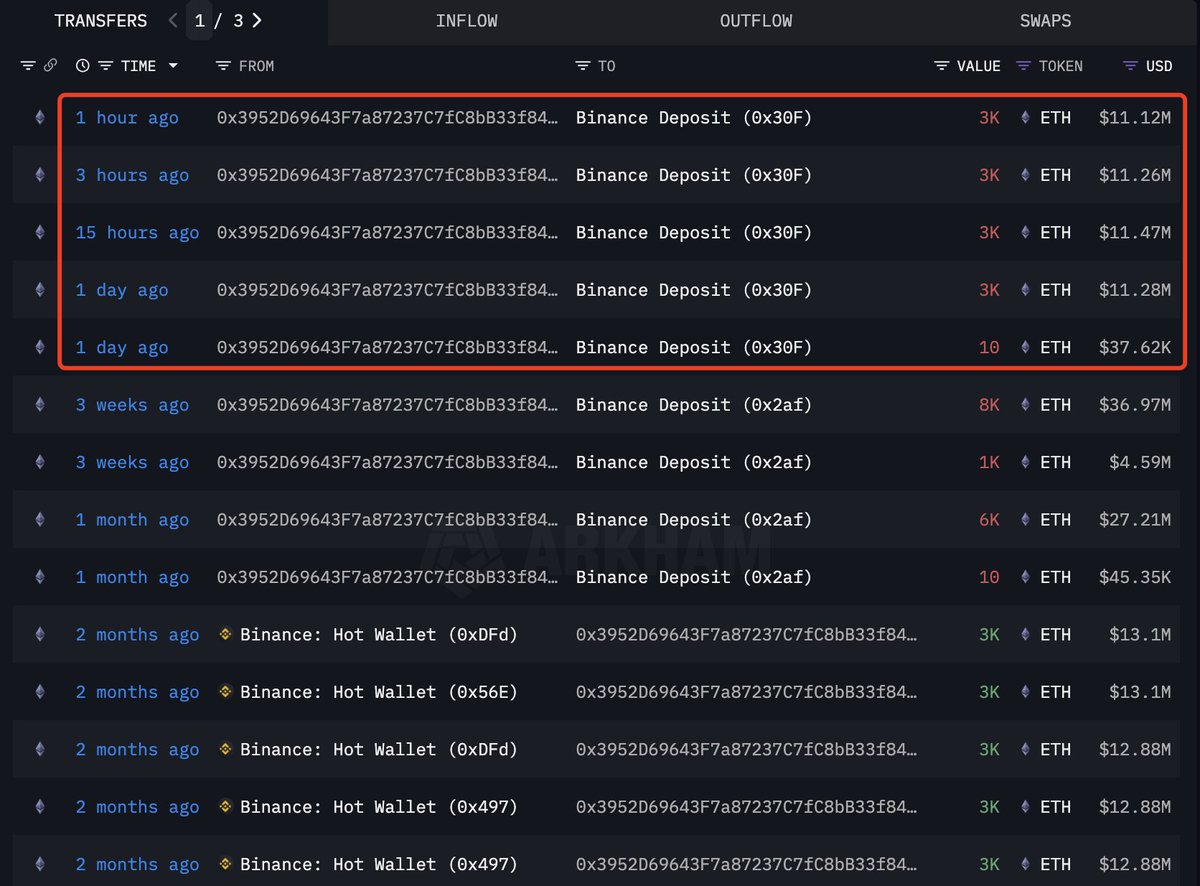Click the chain filter icon at far left of header
The width and height of the screenshot is (1200, 886).
28,66
